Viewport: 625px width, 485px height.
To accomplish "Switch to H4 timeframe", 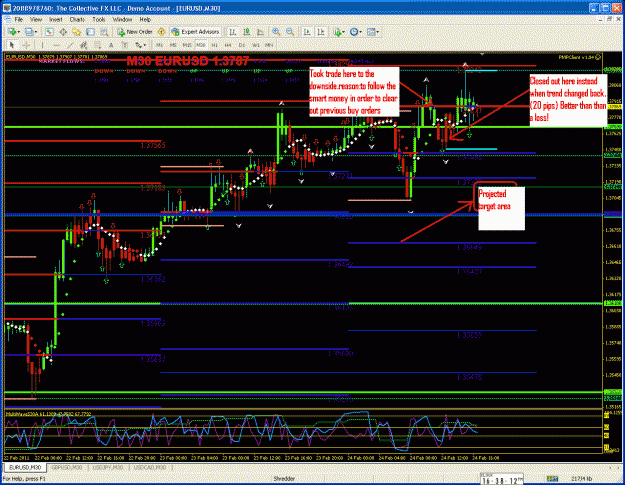I will [228, 45].
